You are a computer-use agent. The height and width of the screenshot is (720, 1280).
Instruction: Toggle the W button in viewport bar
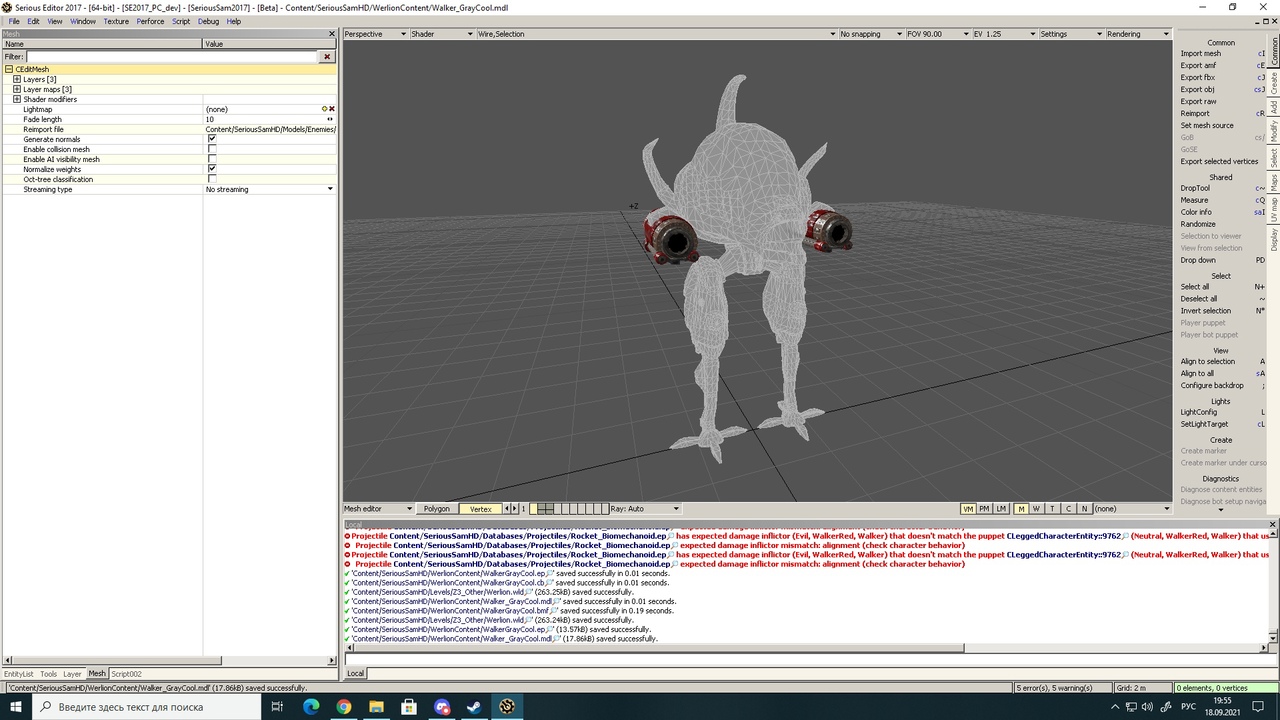(1036, 509)
